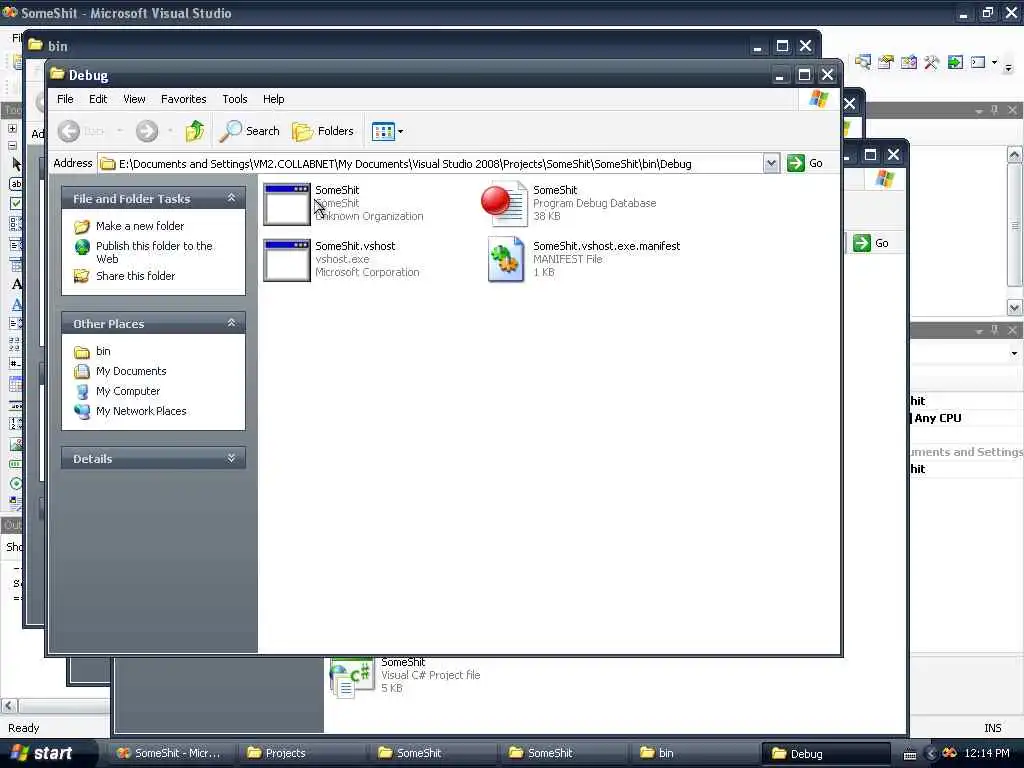Select the ProgressBar control in the Toolbox

pos(16,464)
